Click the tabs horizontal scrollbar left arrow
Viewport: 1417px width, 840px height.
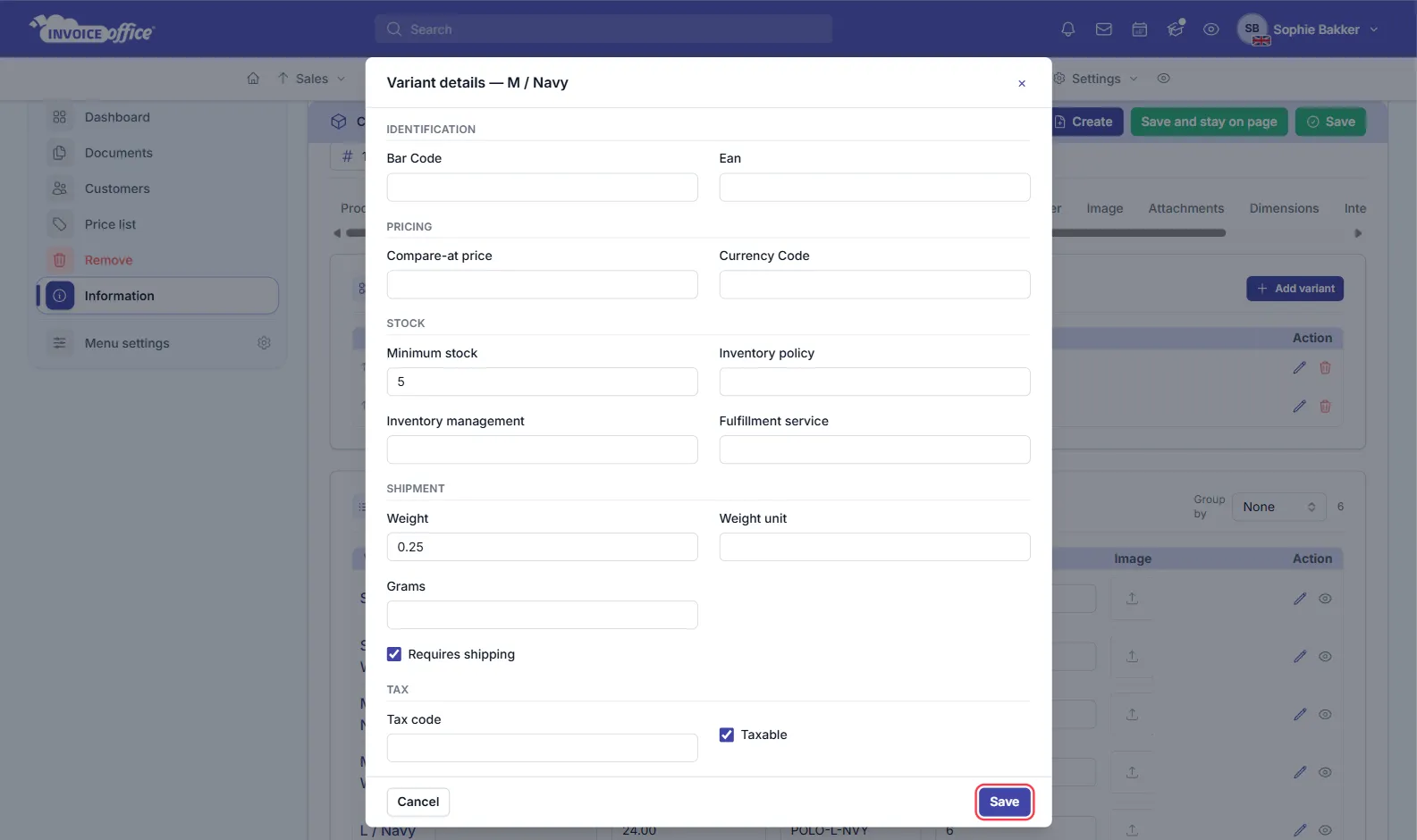pyautogui.click(x=337, y=233)
